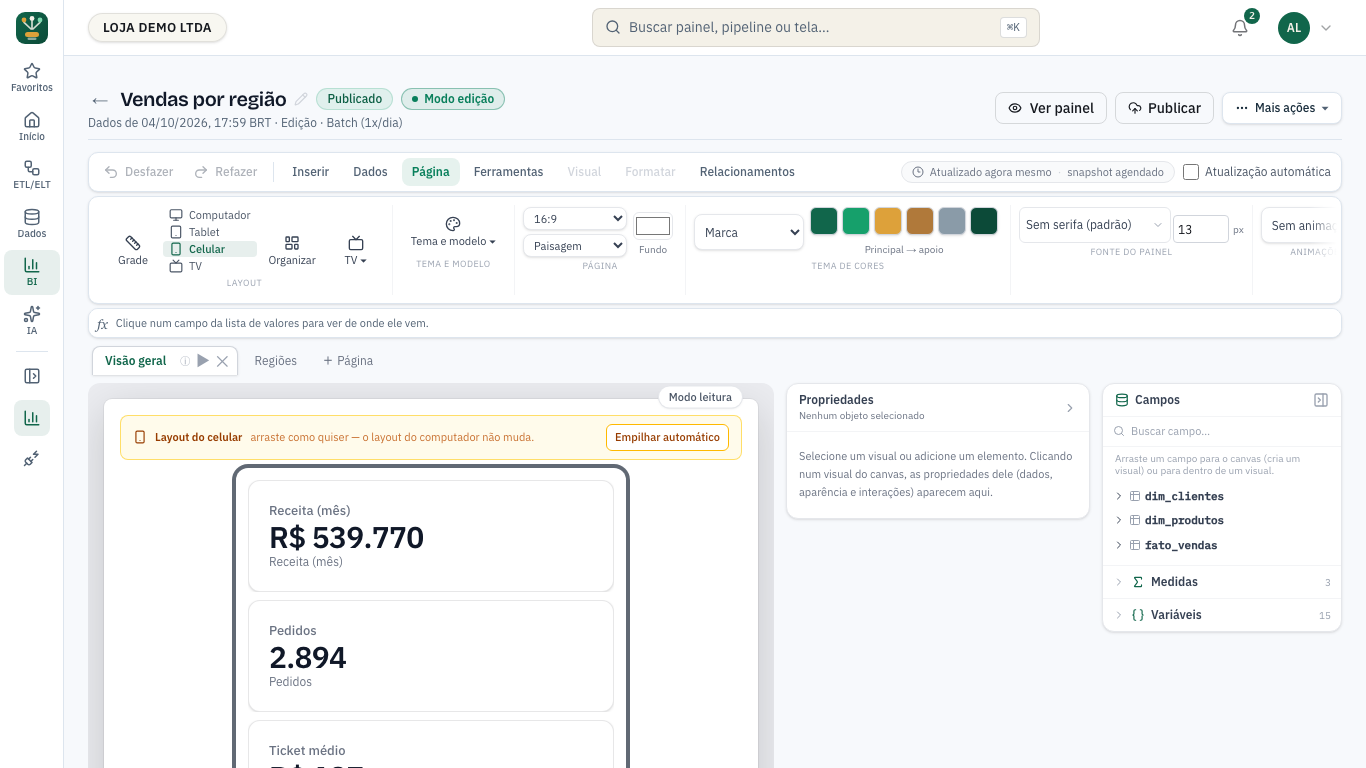Click the Fundo background color box

click(653, 226)
